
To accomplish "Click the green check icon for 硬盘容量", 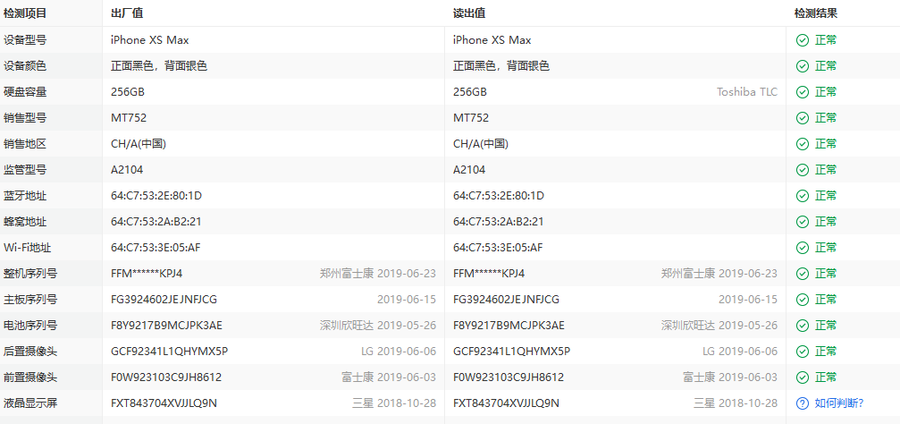I will [802, 92].
